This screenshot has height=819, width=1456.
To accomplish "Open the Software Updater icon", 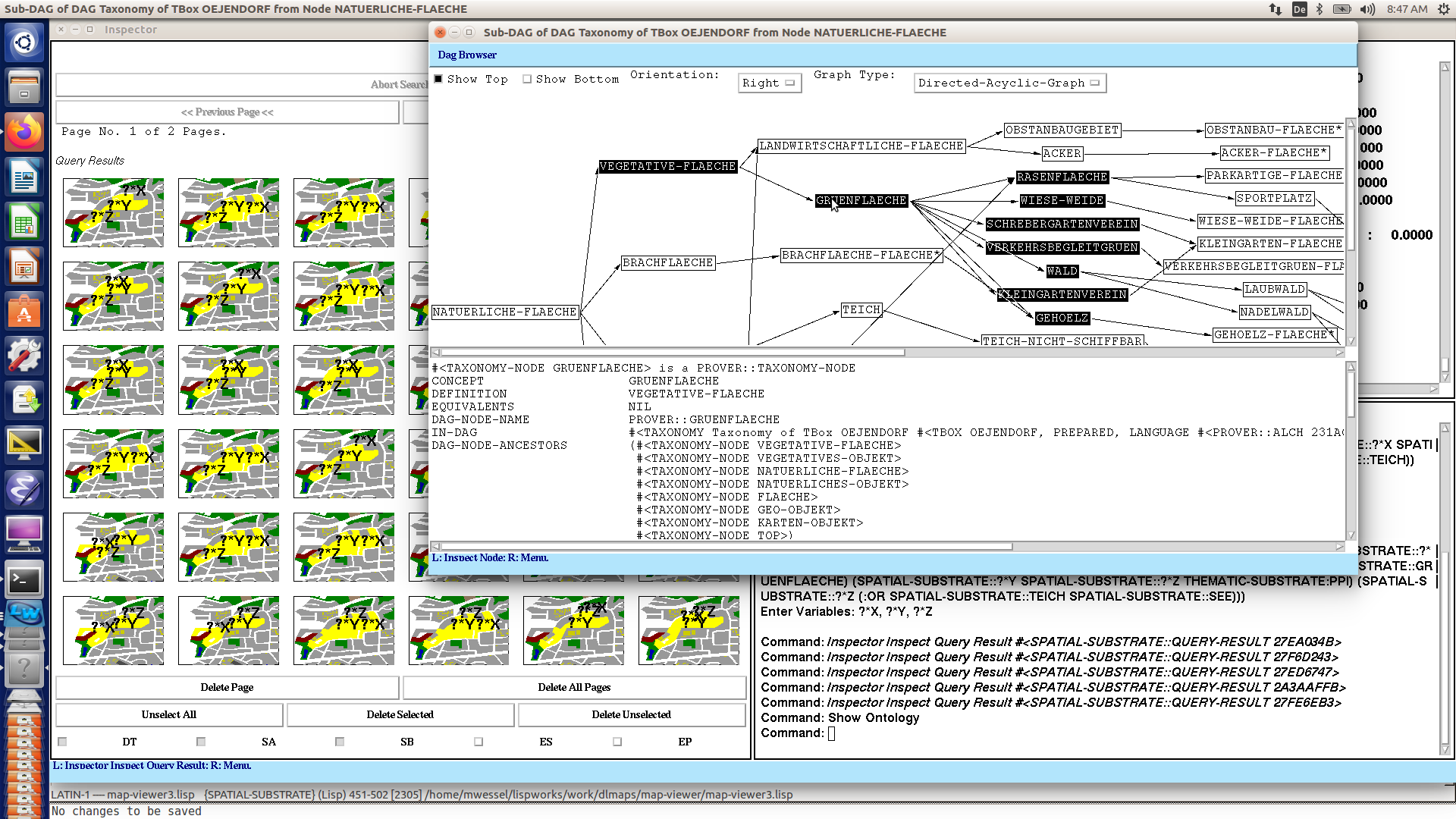I will click(x=24, y=400).
